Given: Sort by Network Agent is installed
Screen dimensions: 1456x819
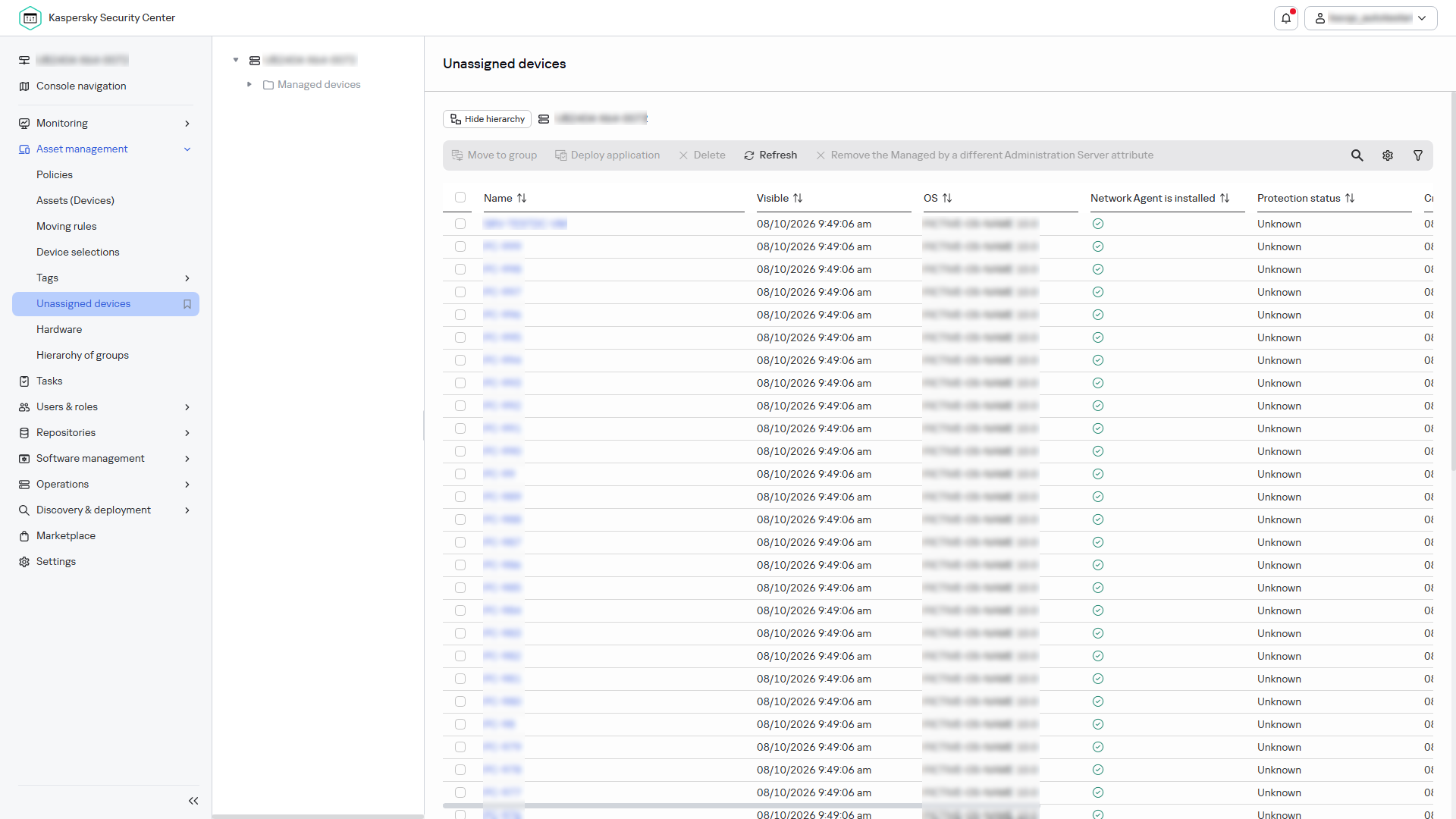Looking at the screenshot, I should (x=1225, y=198).
